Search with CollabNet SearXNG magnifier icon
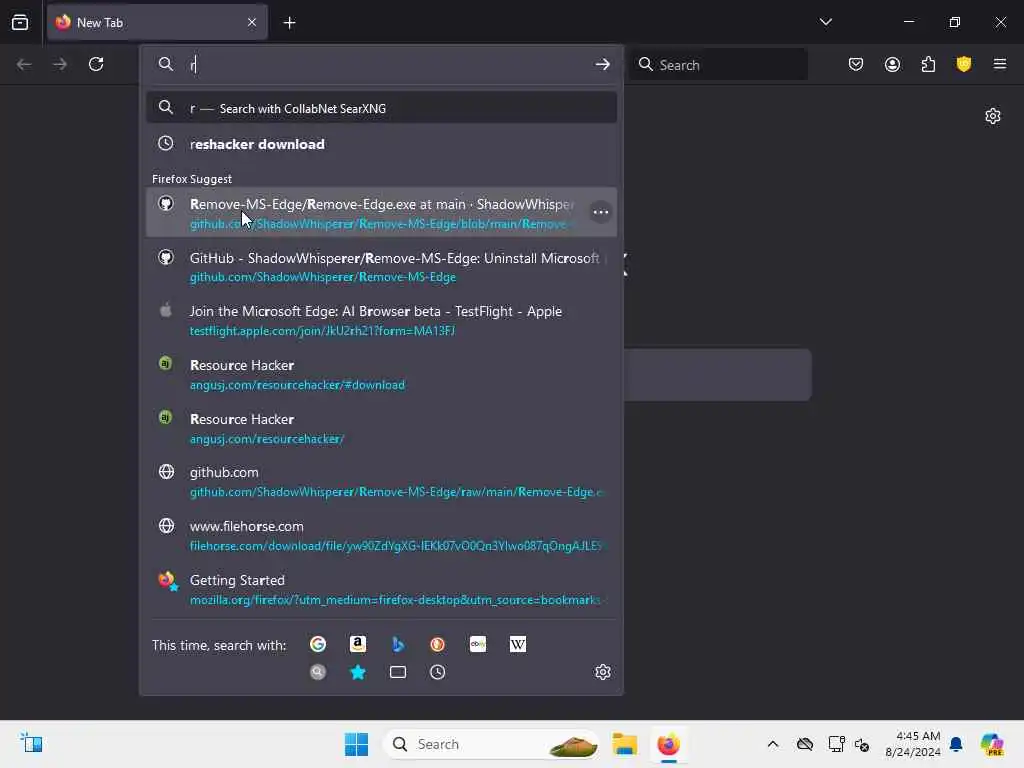 (x=318, y=672)
